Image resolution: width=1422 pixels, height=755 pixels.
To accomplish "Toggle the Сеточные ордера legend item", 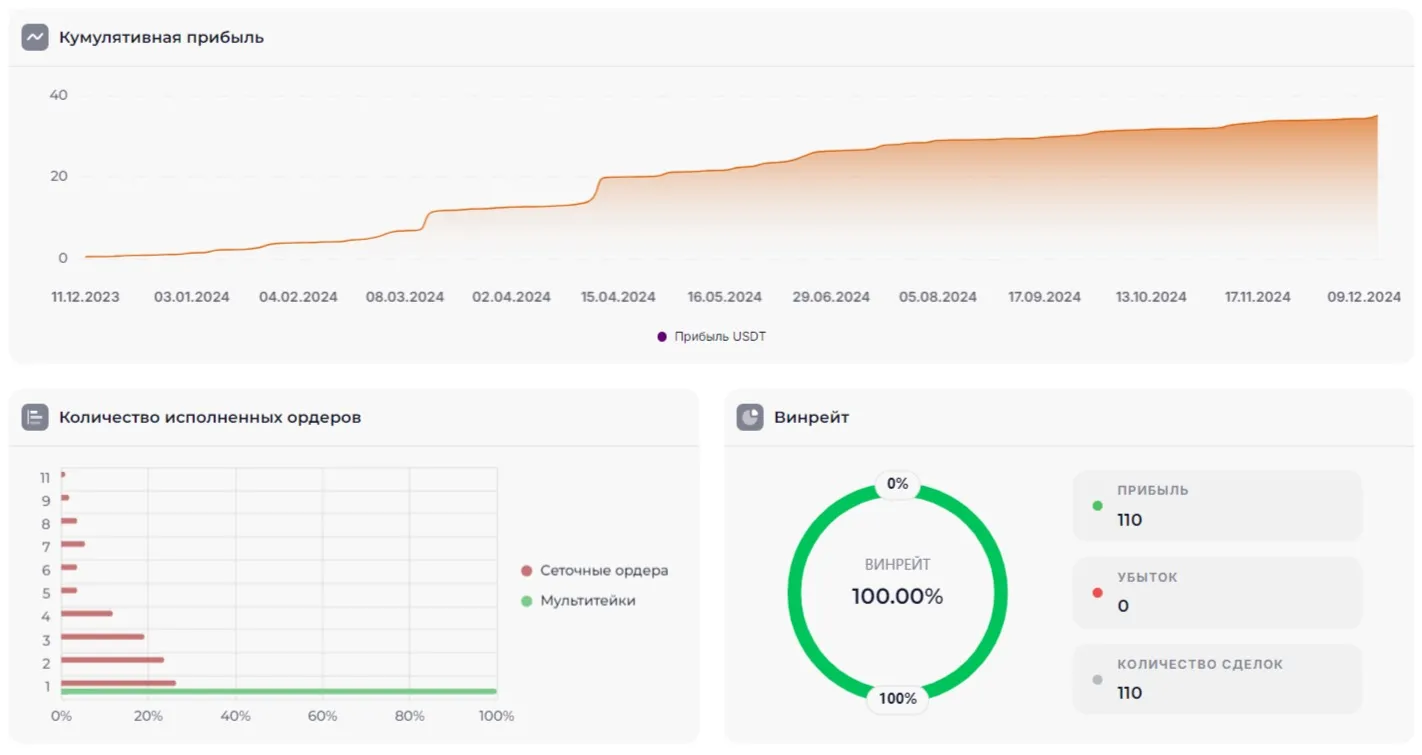I will [594, 571].
